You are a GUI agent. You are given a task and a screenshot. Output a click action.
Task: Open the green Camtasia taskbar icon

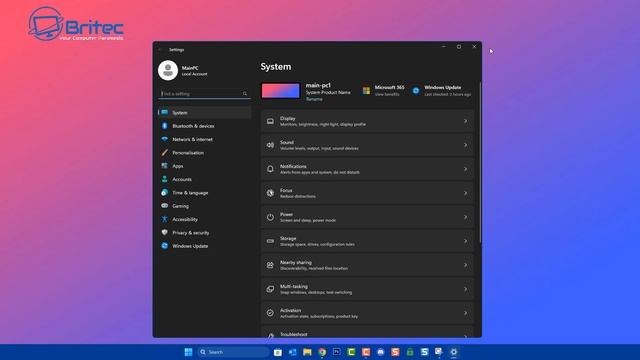coord(351,352)
